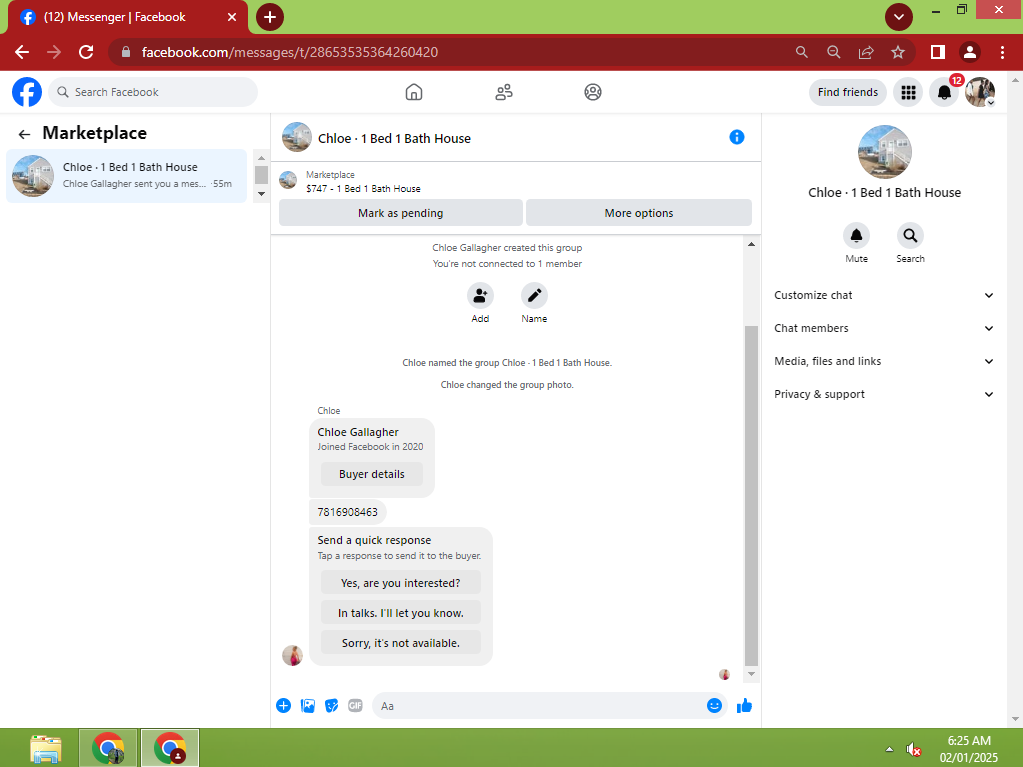Open File Explorer from taskbar
1023x767 pixels.
[x=46, y=749]
